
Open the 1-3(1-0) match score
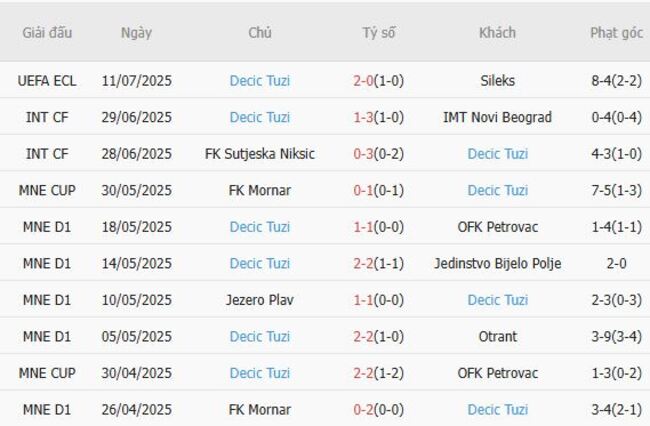[x=378, y=117]
